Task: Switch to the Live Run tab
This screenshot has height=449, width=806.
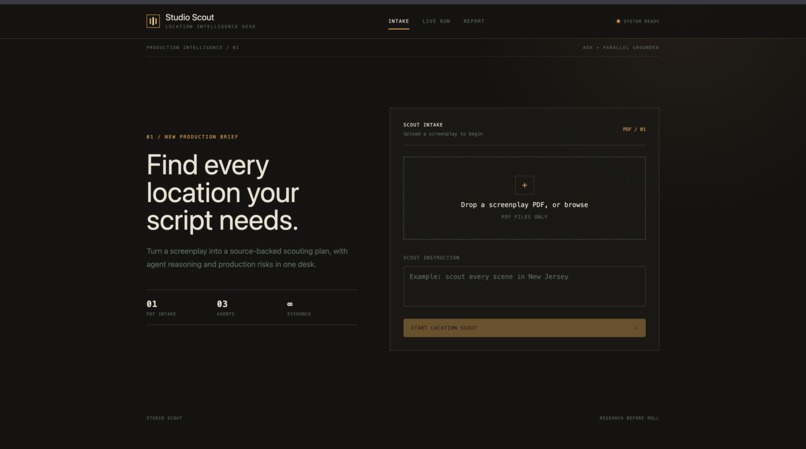Action: click(x=436, y=22)
